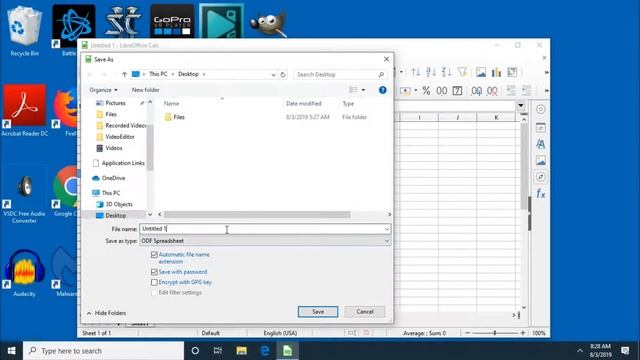Open Microsoft Edge from taskbar
The width and height of the screenshot is (640, 360).
[x=265, y=351]
